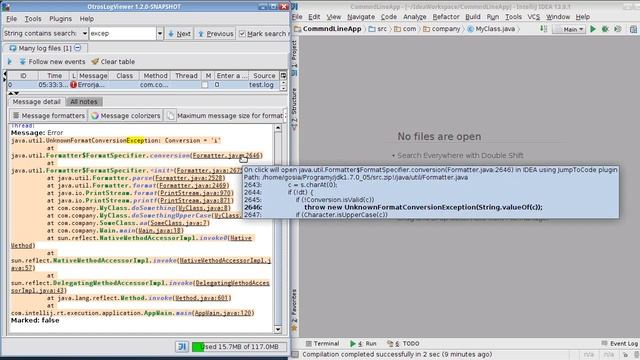This screenshot has width=640, height=360.
Task: Click scroll down arrow of message detail
Action: 278,329
